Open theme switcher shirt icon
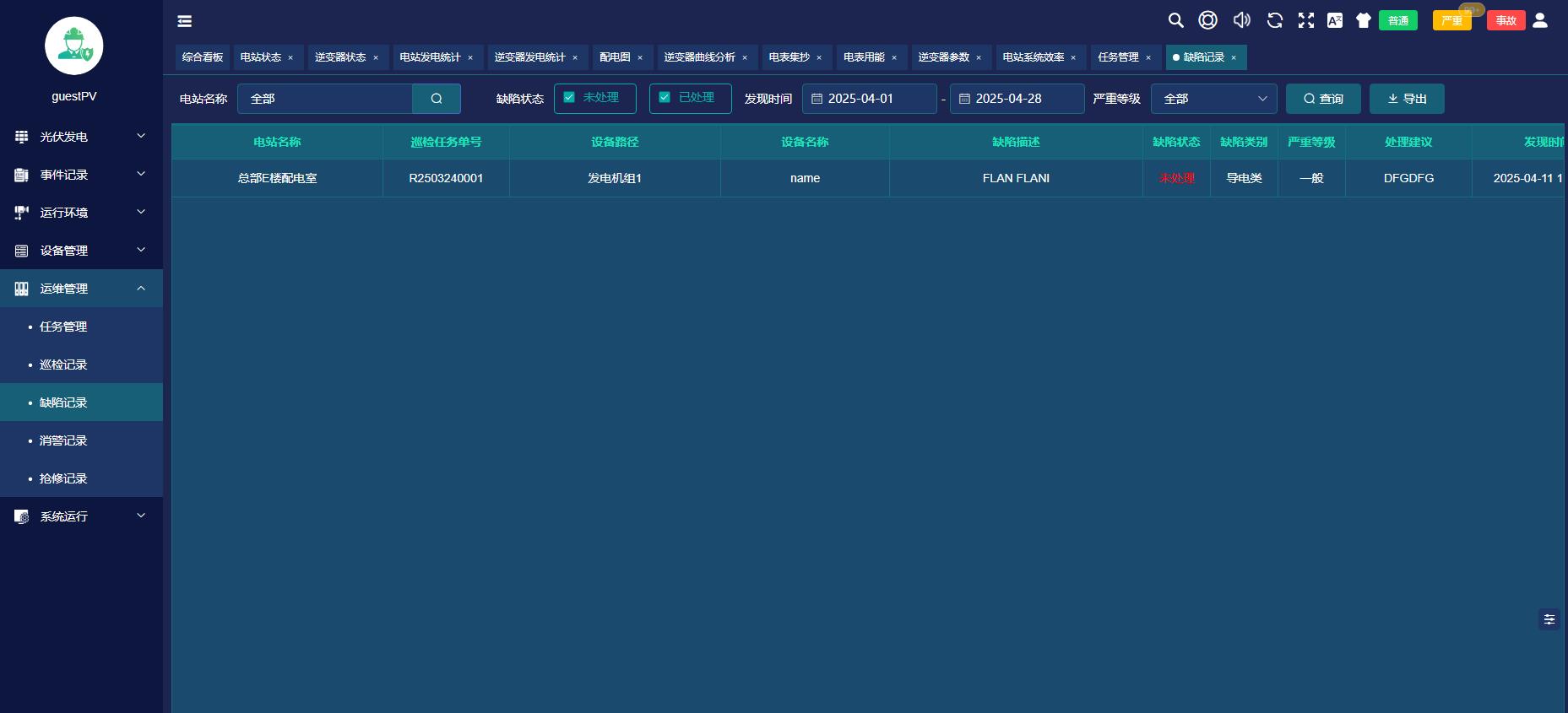 click(x=1363, y=20)
